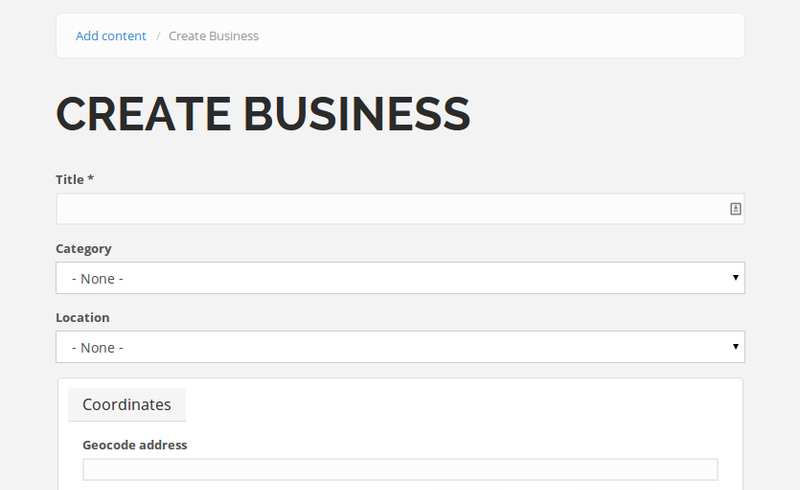800x490 pixels.
Task: Click the Title field label
Action: click(70, 179)
